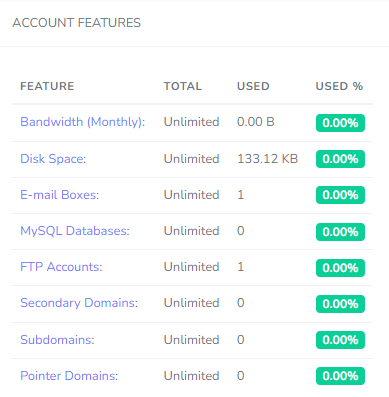Select Unlimited total in MySQL Databases row
389x397 pixels.
191,231
